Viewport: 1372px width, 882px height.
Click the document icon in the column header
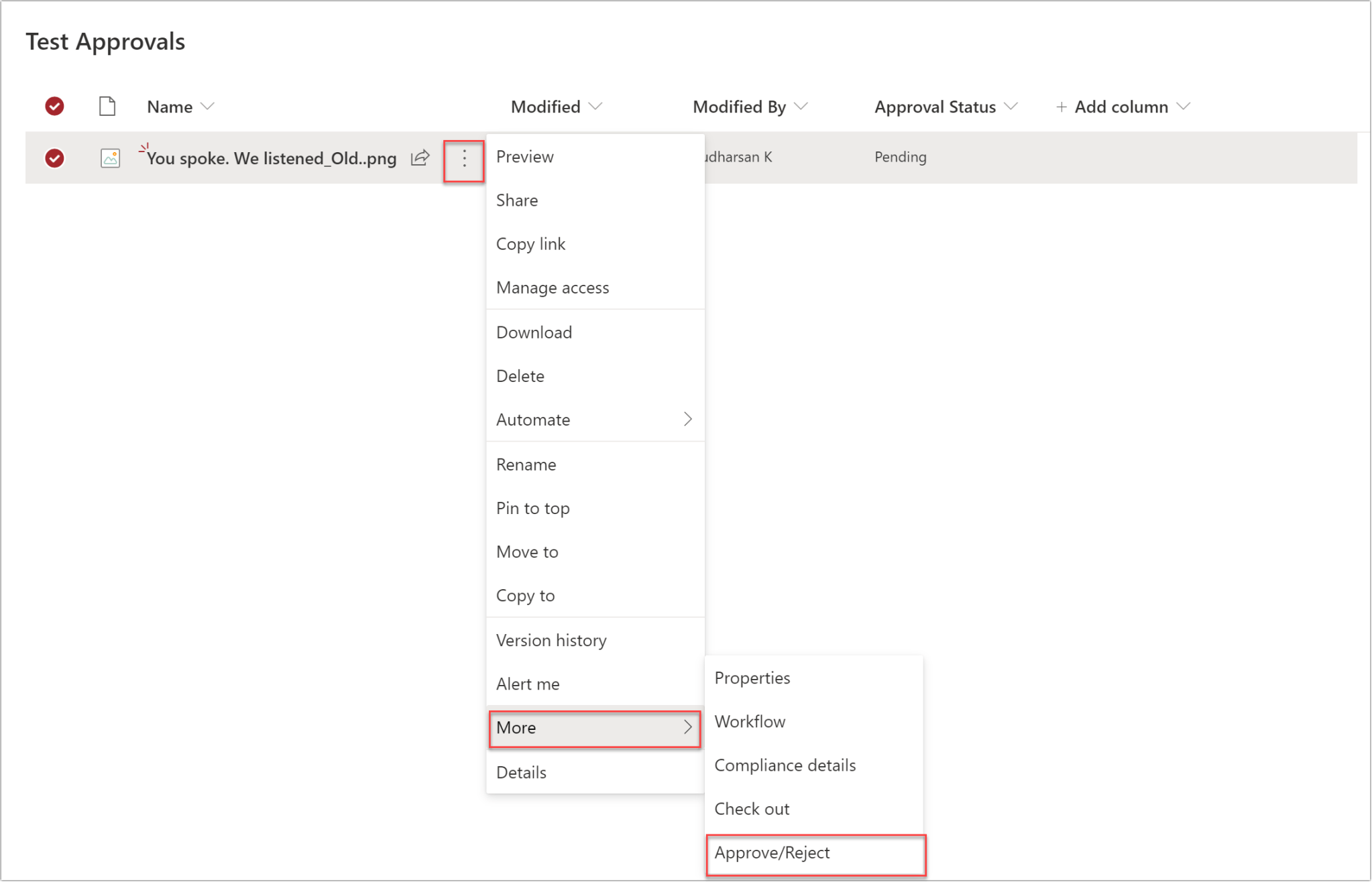tap(107, 106)
